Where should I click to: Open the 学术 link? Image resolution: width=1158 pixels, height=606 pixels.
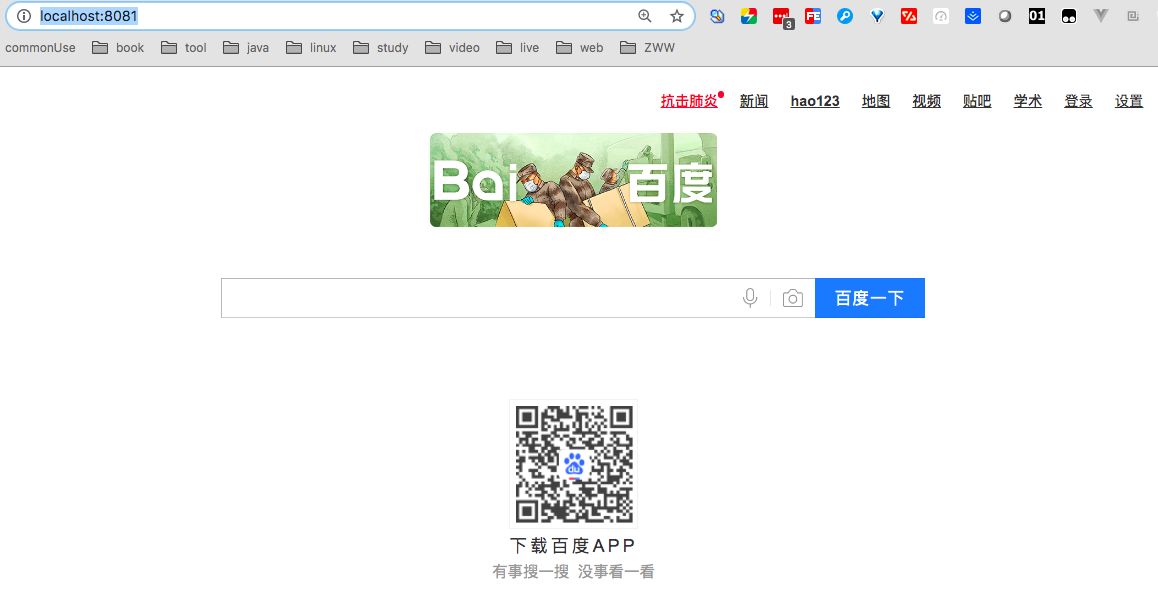tap(1027, 101)
